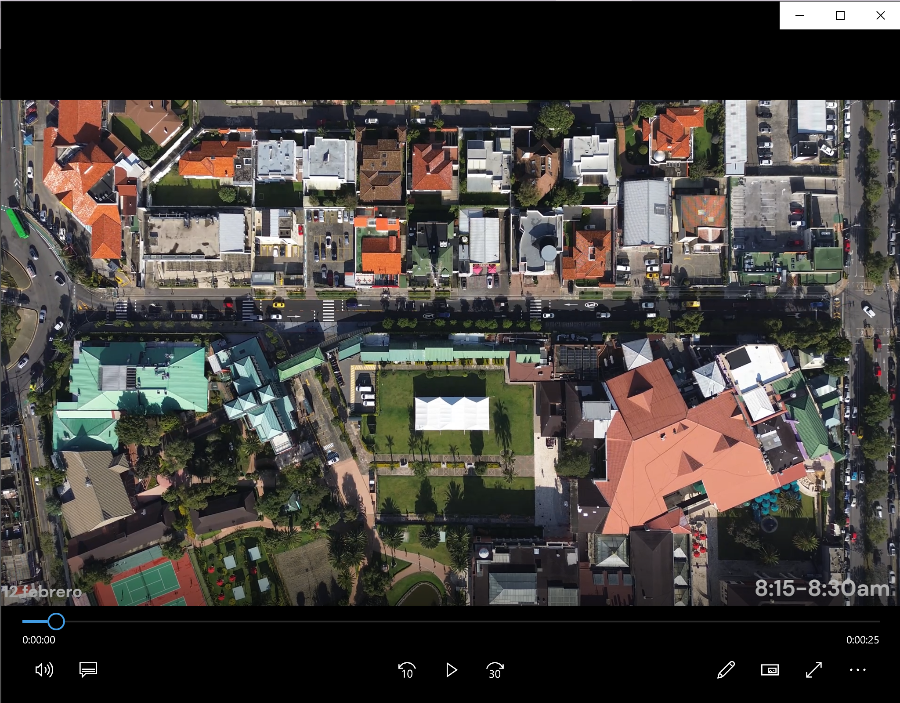This screenshot has height=703, width=900.
Task: Open the subtitles and captions menu
Action: click(x=88, y=670)
